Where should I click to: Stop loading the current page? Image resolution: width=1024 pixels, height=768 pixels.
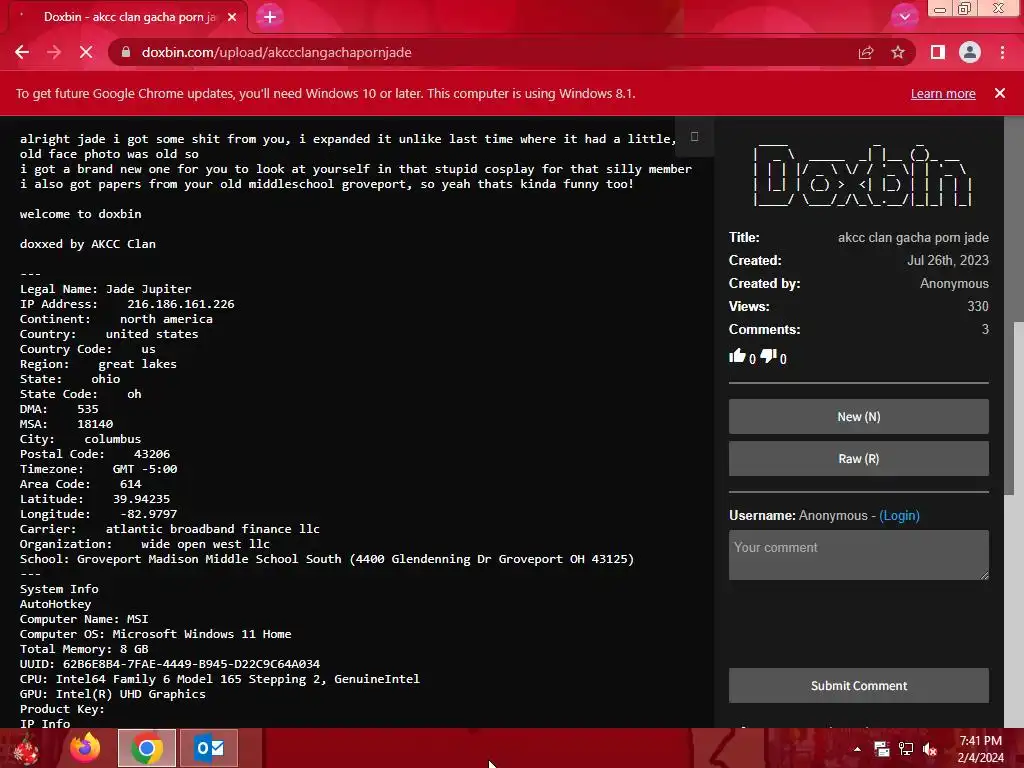tap(86, 52)
